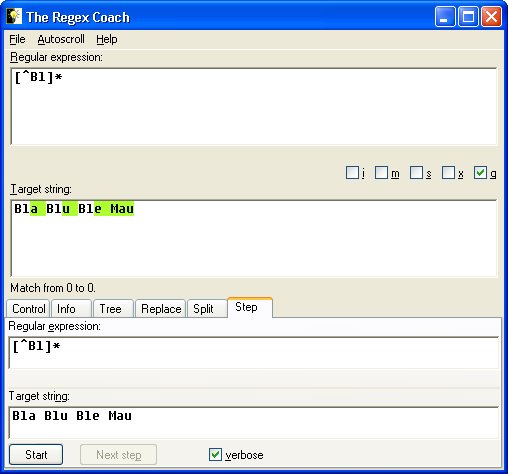Disable the verbose checkbox

(215, 455)
